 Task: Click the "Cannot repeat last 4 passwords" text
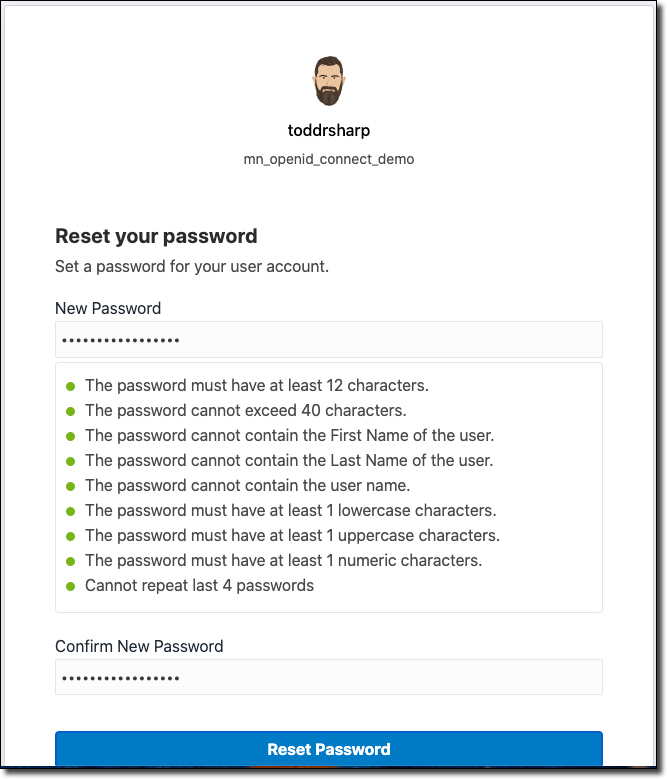[199, 586]
